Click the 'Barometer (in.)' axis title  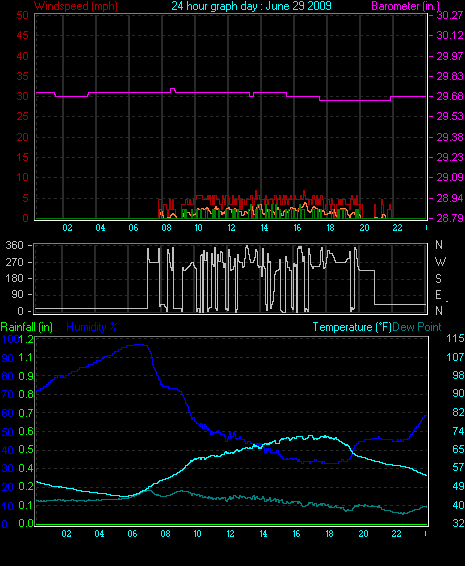pos(405,6)
